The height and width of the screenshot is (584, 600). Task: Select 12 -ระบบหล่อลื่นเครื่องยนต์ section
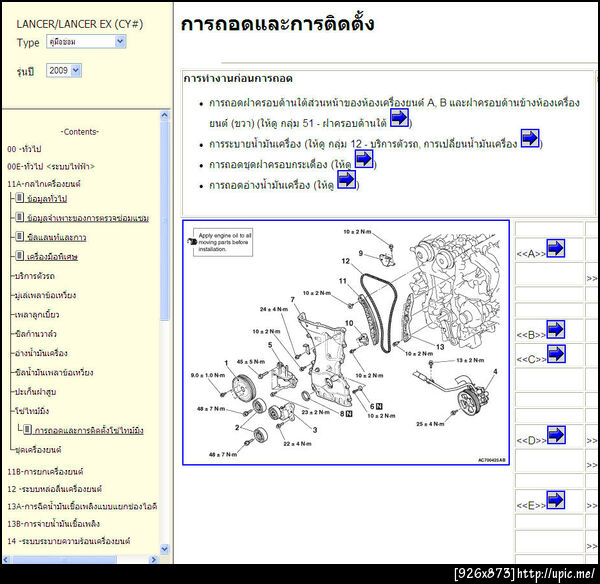pyautogui.click(x=55, y=489)
